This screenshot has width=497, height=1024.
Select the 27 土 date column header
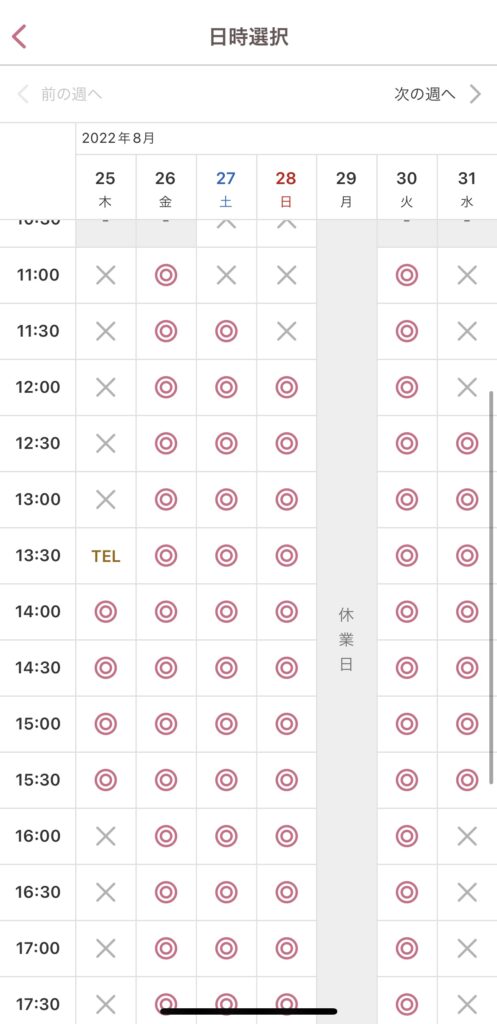(x=226, y=187)
